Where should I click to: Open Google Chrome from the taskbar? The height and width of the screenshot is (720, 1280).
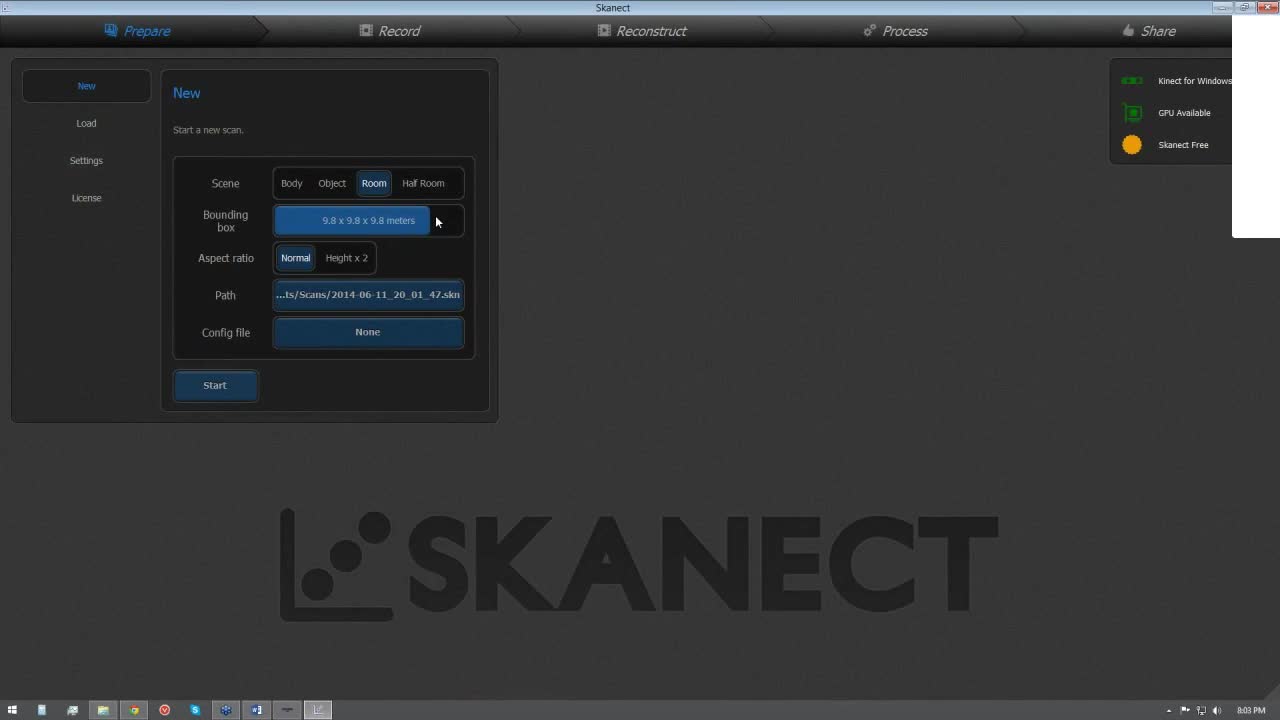134,710
